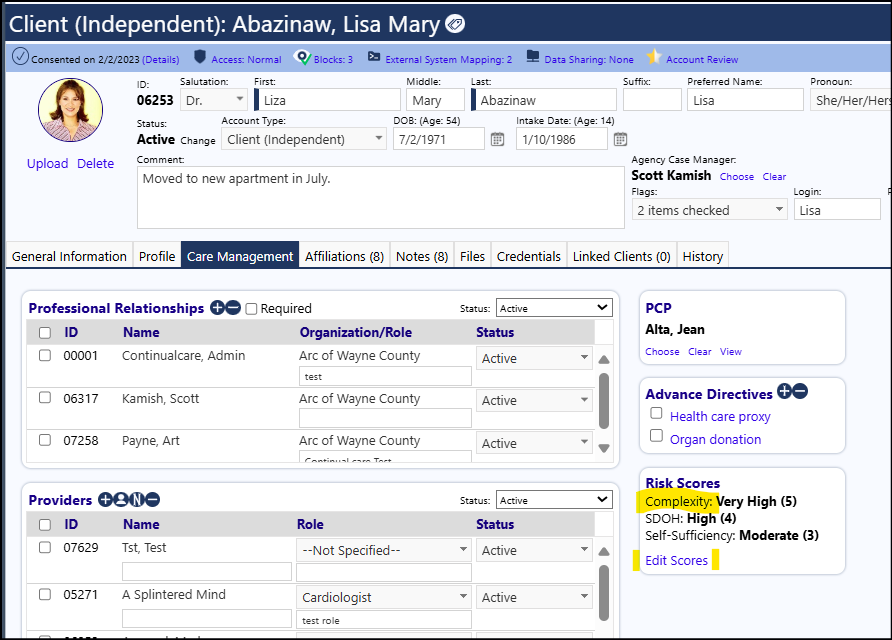Switch to the Affiliations (8) tab
The image size is (892, 640).
[344, 257]
